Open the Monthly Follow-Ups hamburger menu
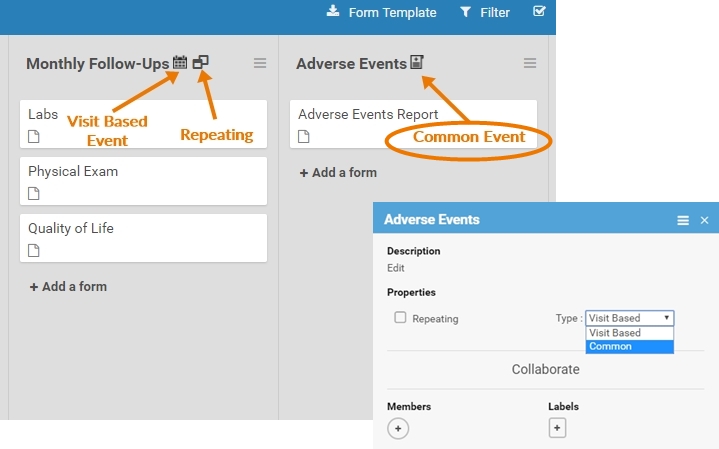The height and width of the screenshot is (449, 719). (x=260, y=63)
